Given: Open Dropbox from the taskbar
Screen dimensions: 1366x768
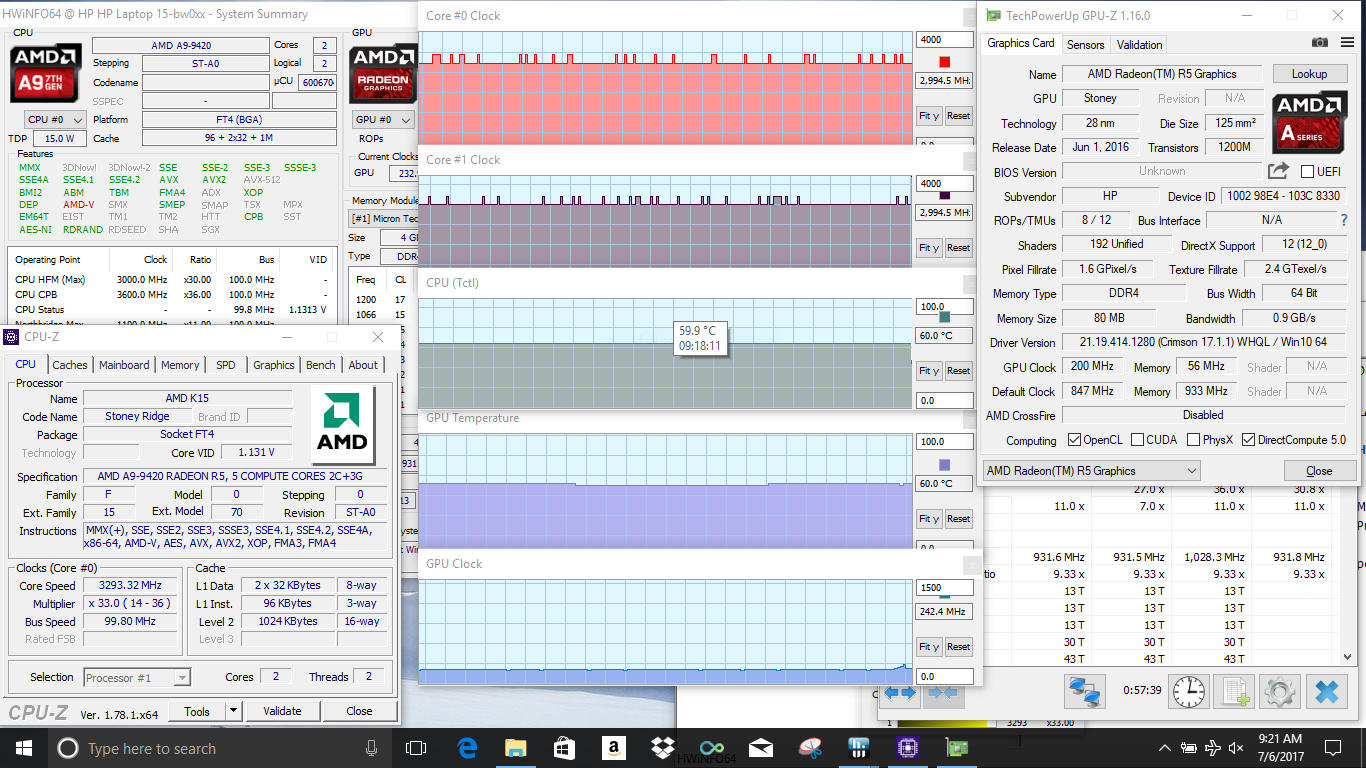Looking at the screenshot, I should coord(661,748).
